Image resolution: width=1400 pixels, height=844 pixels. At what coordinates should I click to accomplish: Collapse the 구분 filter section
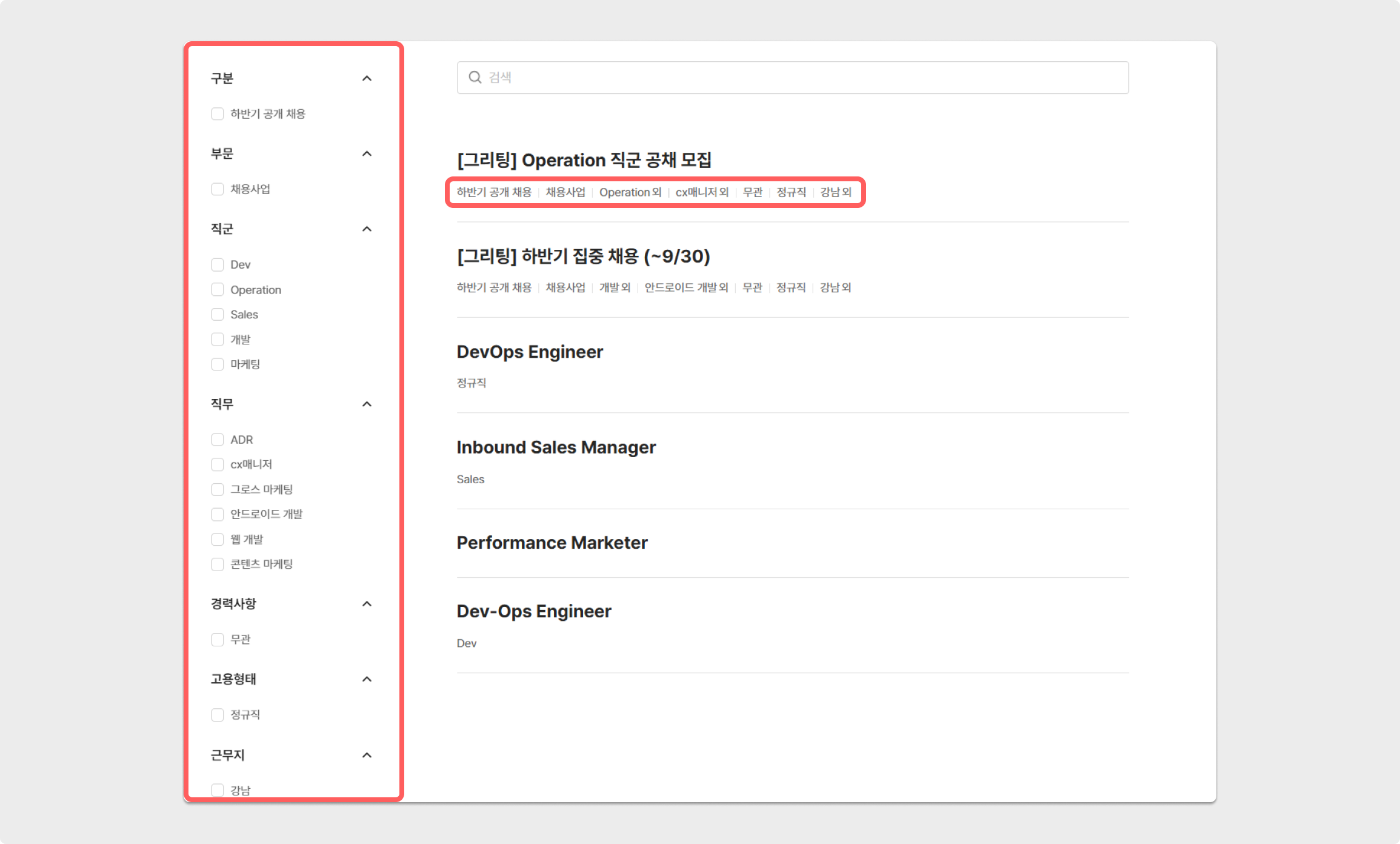click(367, 79)
